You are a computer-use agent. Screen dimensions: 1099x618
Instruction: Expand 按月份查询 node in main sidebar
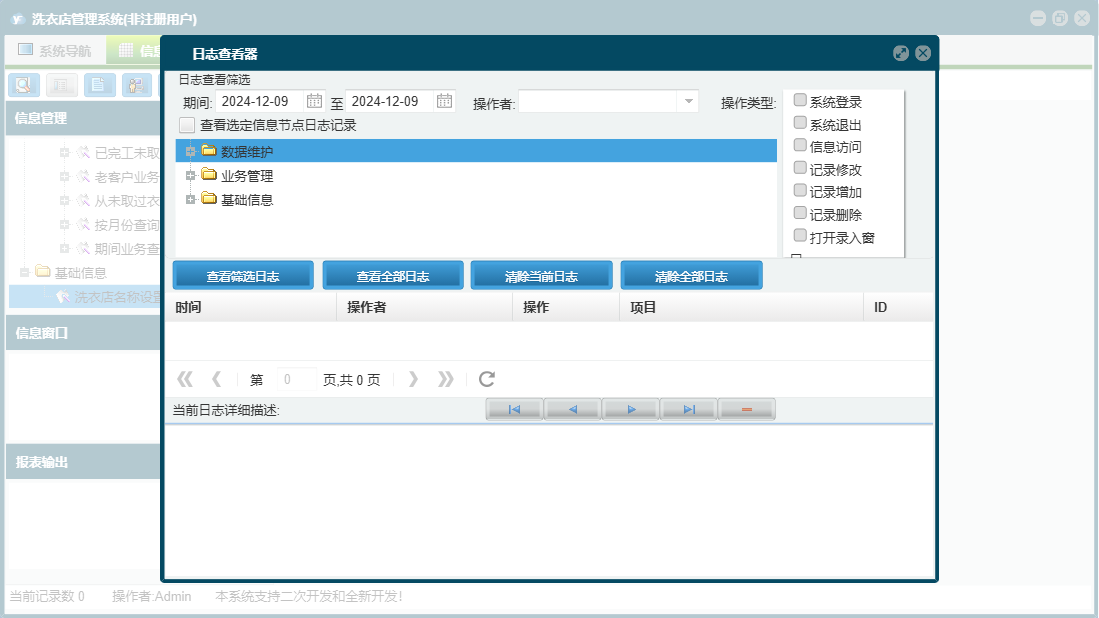[64, 224]
